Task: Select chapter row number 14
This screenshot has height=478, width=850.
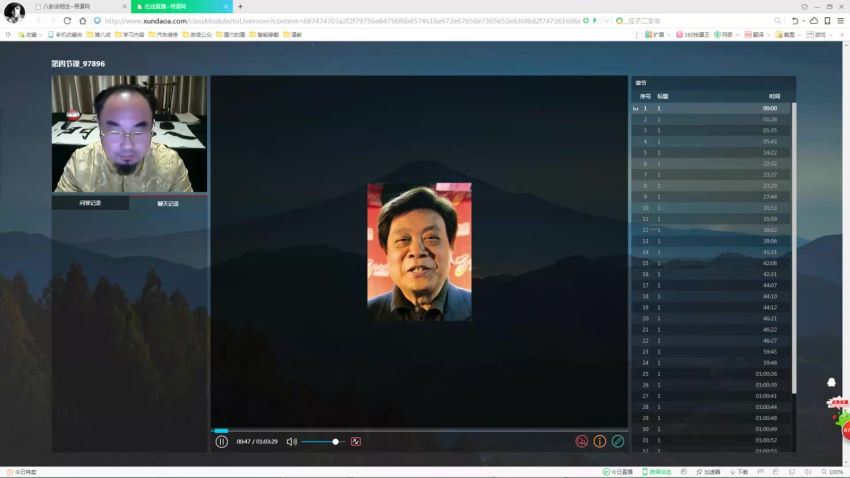Action: click(710, 252)
